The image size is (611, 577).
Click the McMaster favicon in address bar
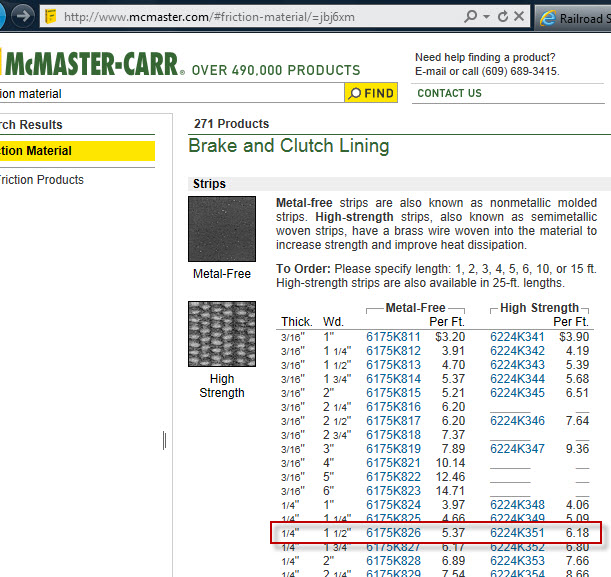51,17
